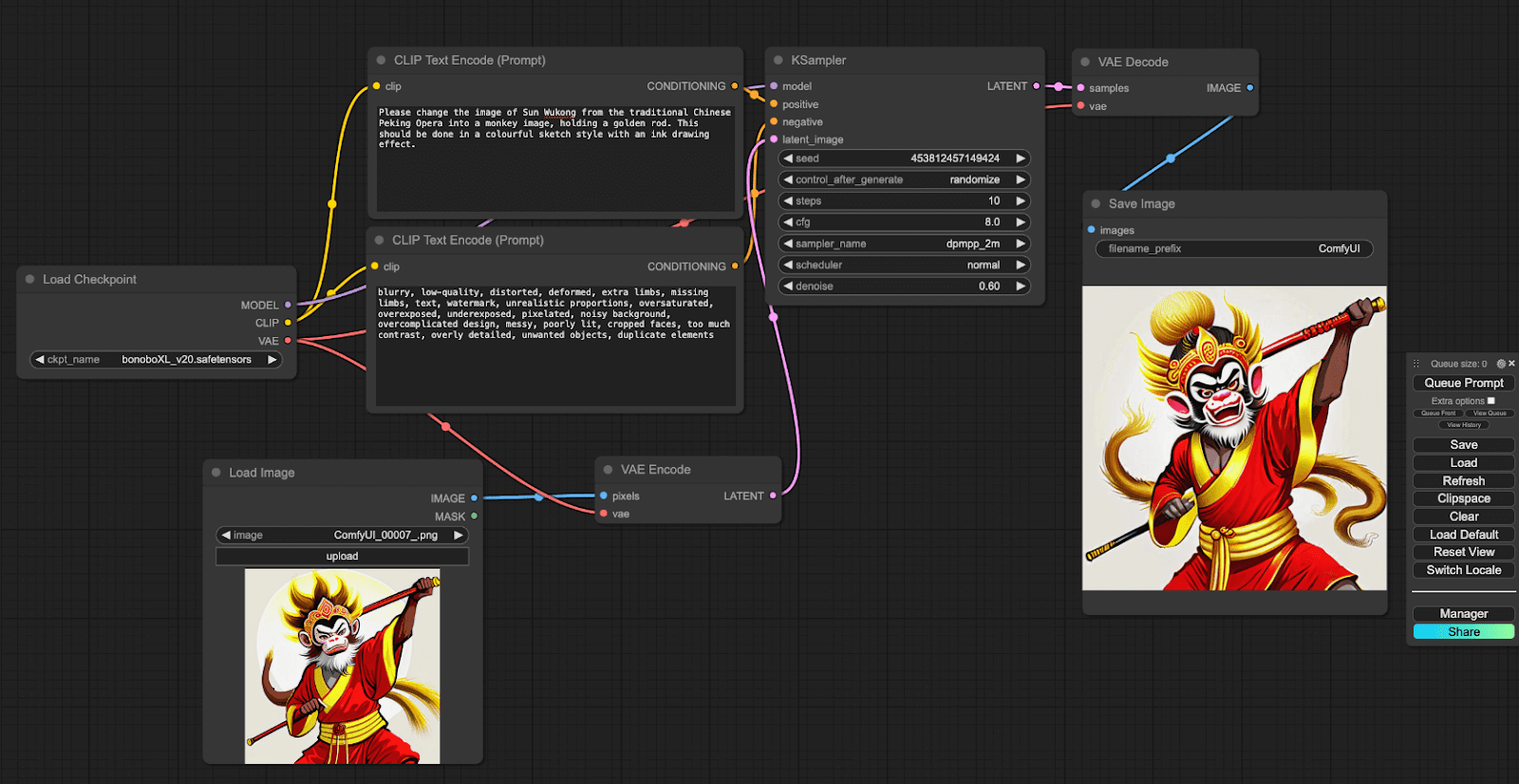The height and width of the screenshot is (784, 1519).
Task: Collapse the VAE Decode node via its title dot
Action: click(x=1085, y=62)
